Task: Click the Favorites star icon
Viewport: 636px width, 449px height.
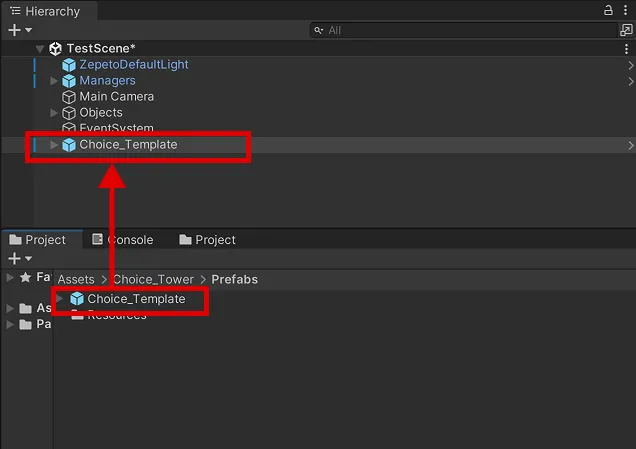Action: pyautogui.click(x=26, y=277)
